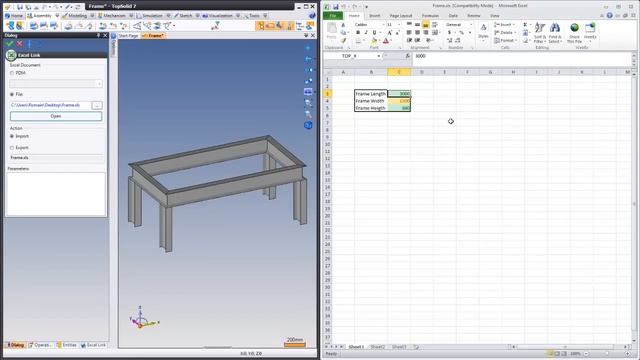
Task: Click the Excel Link command icon in dialog header
Action: point(11,55)
